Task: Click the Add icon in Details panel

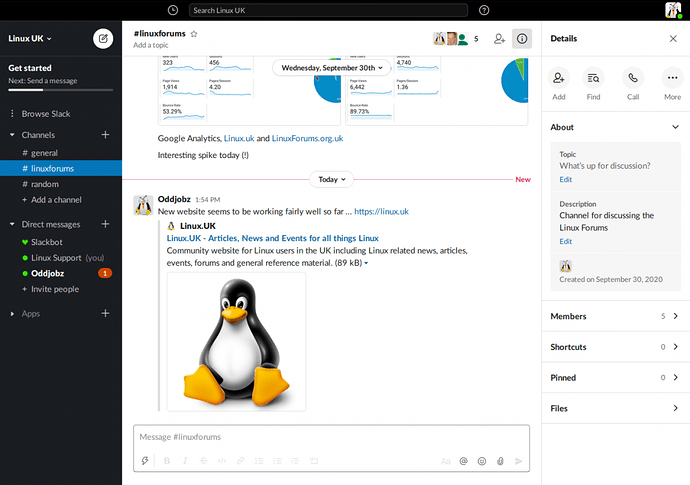Action: (x=559, y=78)
